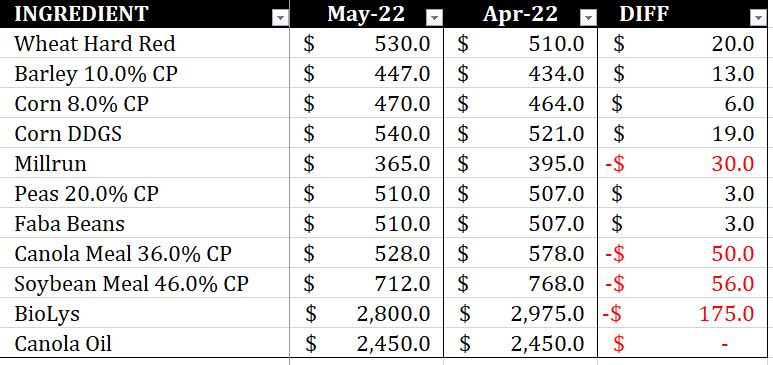Screen dimensions: 773x365
Task: Select the INGREDIENT header cell
Action: [144, 14]
